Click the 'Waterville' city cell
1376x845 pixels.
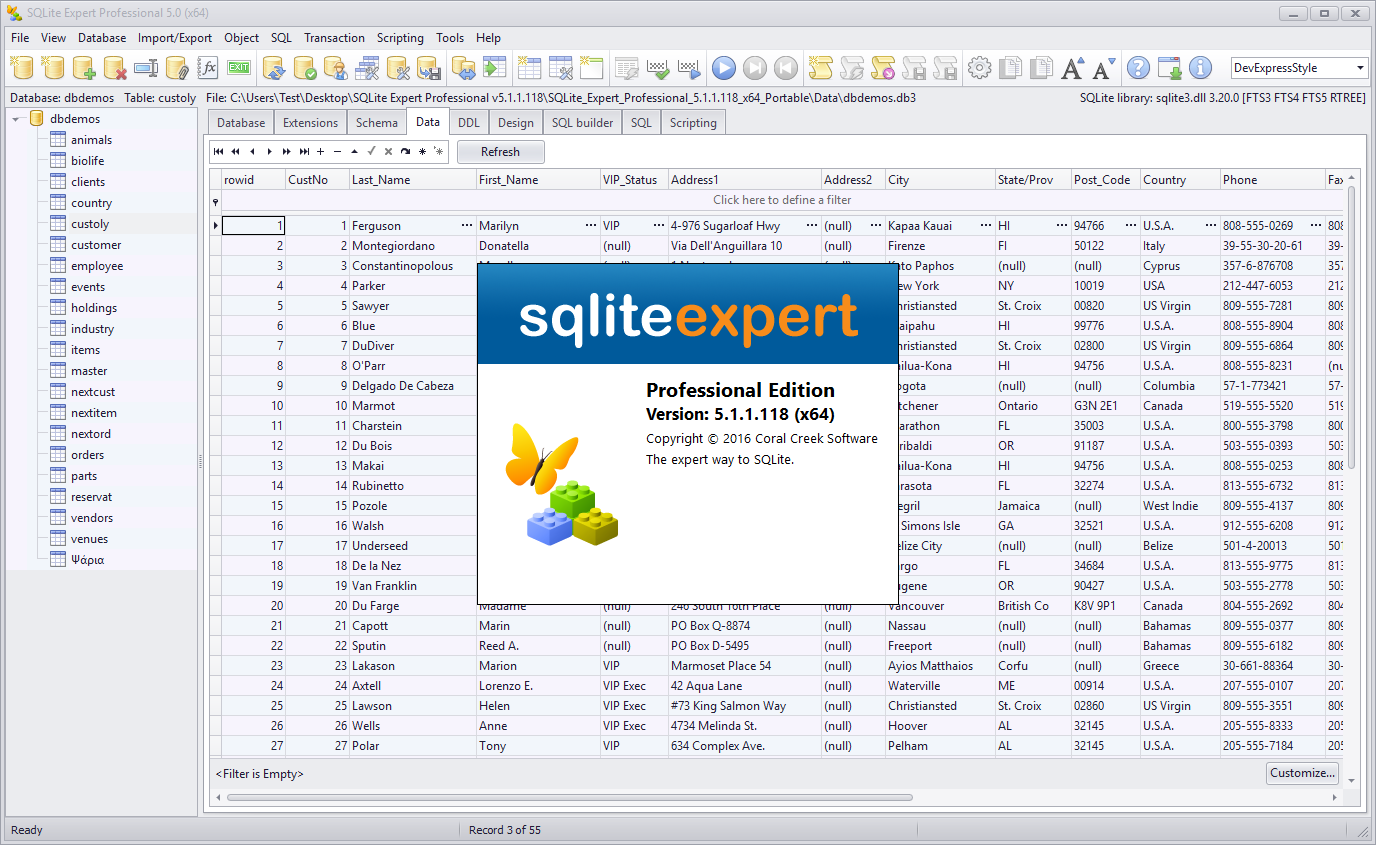tap(940, 686)
